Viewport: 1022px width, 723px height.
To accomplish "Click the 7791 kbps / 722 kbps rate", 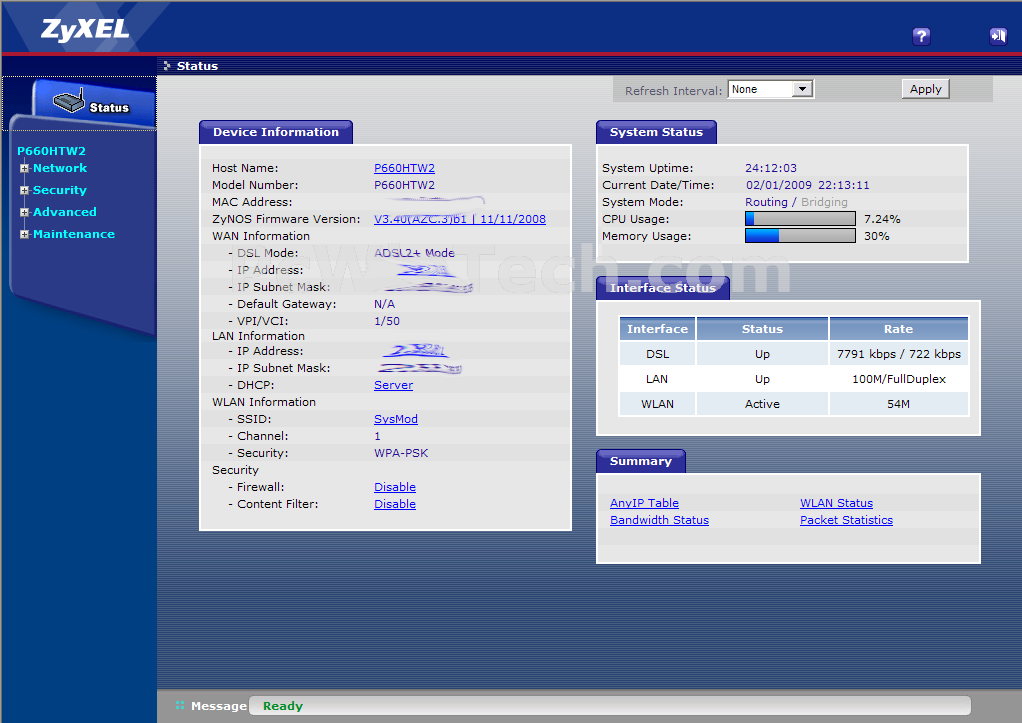I will tap(898, 354).
